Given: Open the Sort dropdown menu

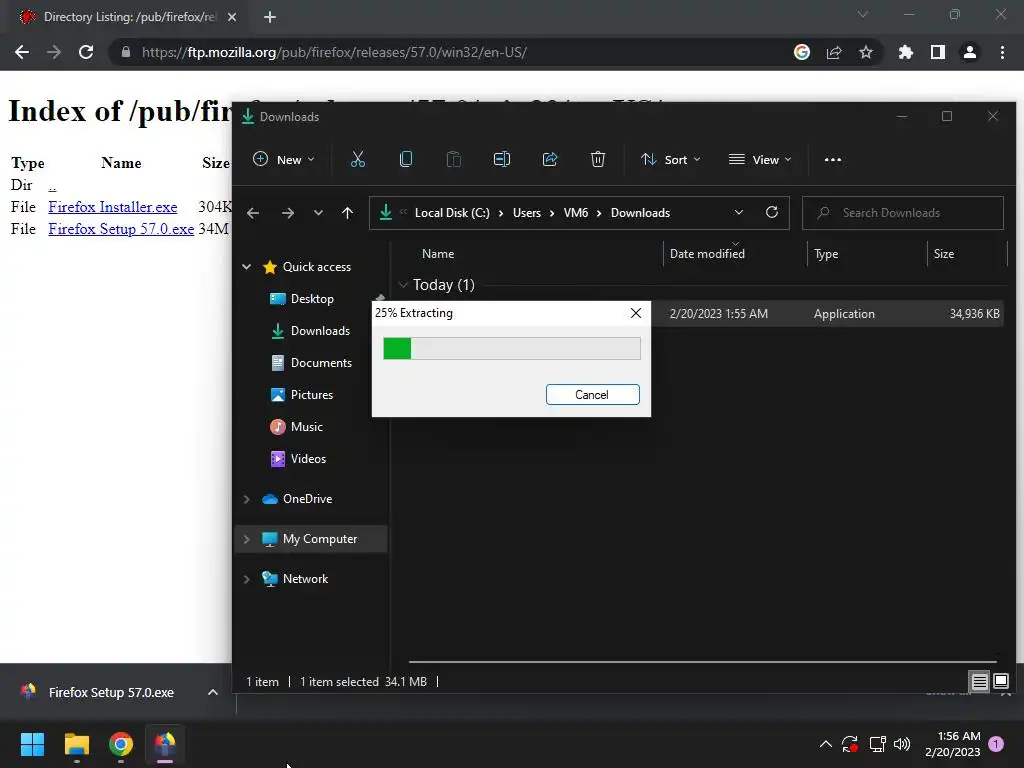Looking at the screenshot, I should (670, 159).
